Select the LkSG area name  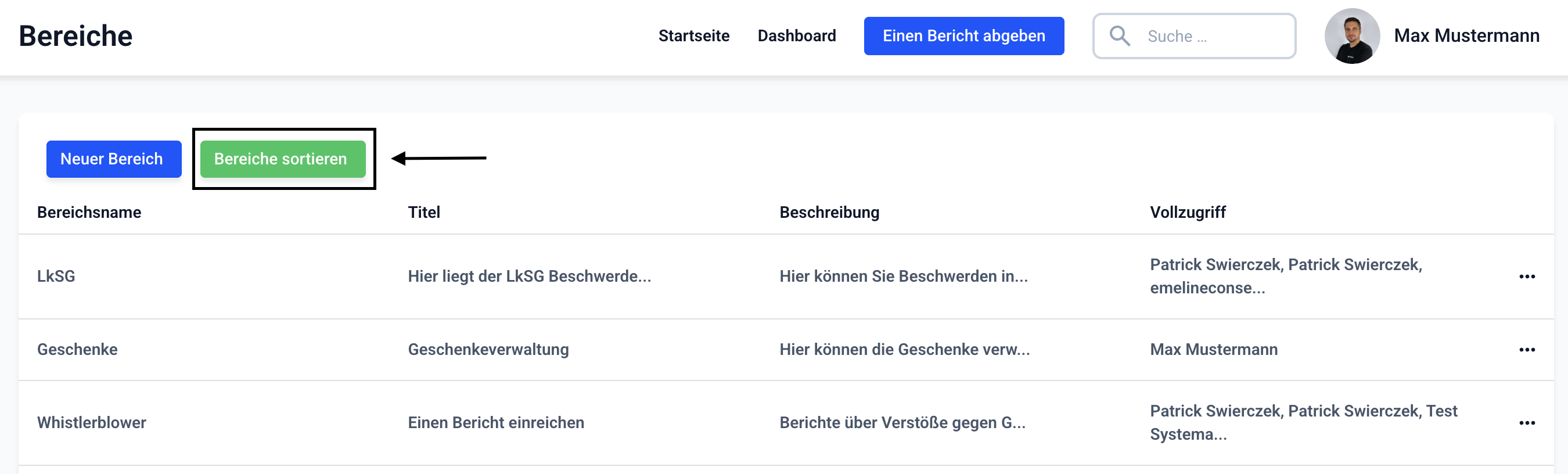[x=56, y=276]
